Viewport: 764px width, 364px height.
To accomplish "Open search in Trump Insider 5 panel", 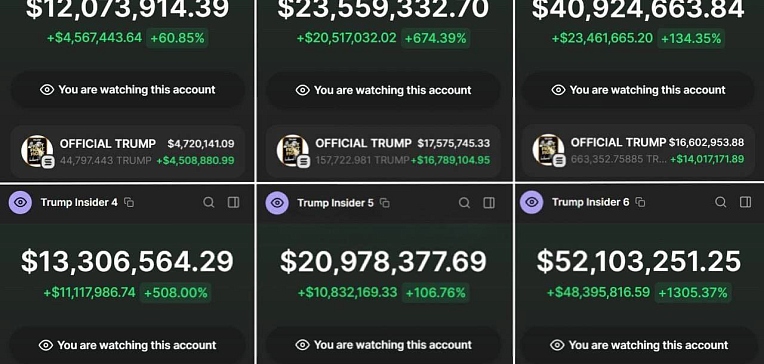I will point(464,203).
